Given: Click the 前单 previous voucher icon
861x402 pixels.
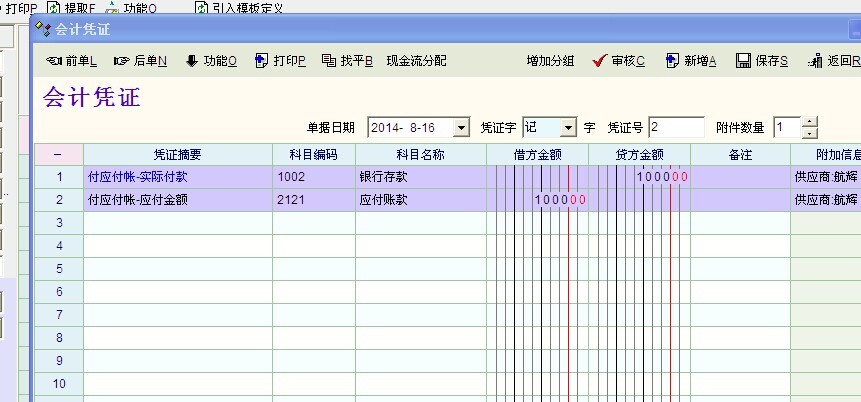Looking at the screenshot, I should 54,62.
